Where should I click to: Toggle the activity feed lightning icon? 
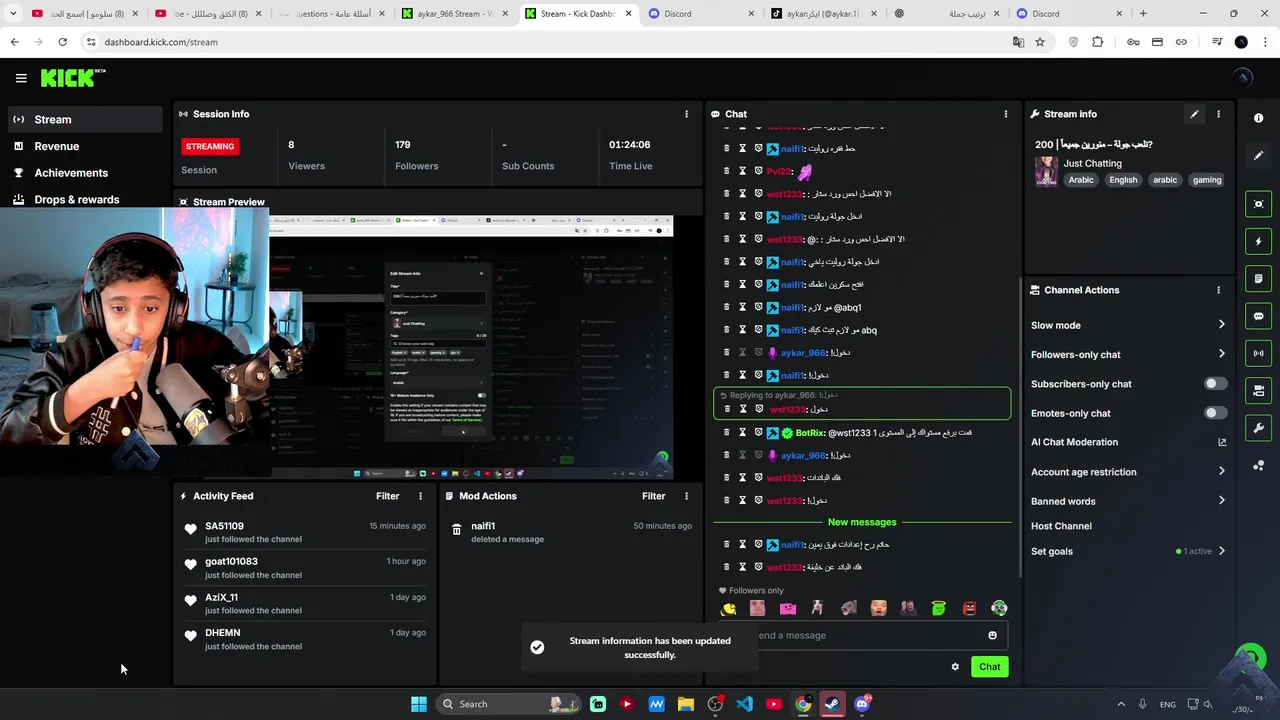[x=1258, y=241]
